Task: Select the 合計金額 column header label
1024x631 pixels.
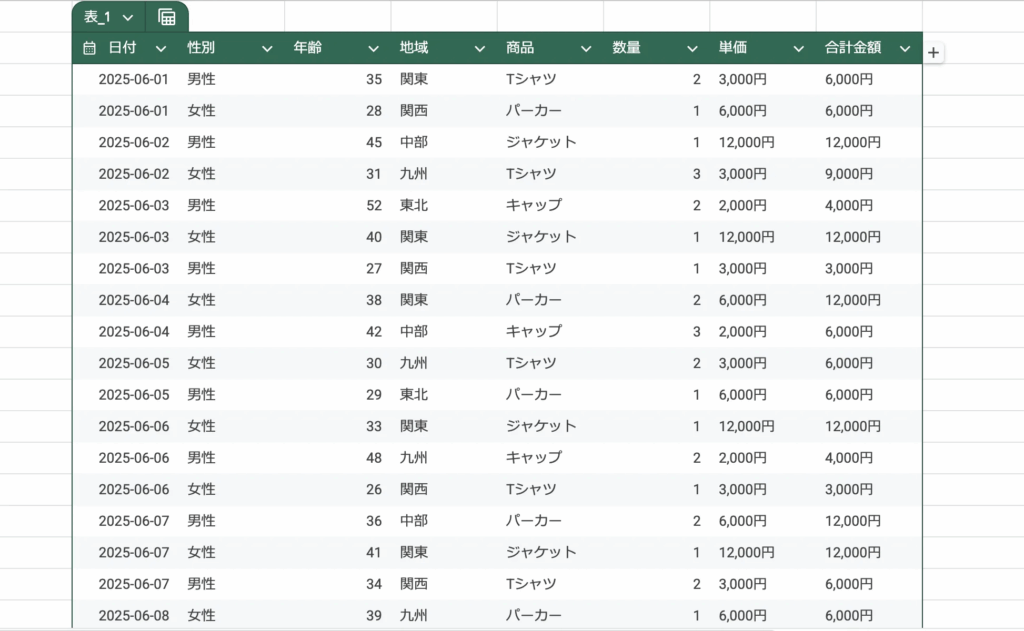Action: tap(853, 48)
